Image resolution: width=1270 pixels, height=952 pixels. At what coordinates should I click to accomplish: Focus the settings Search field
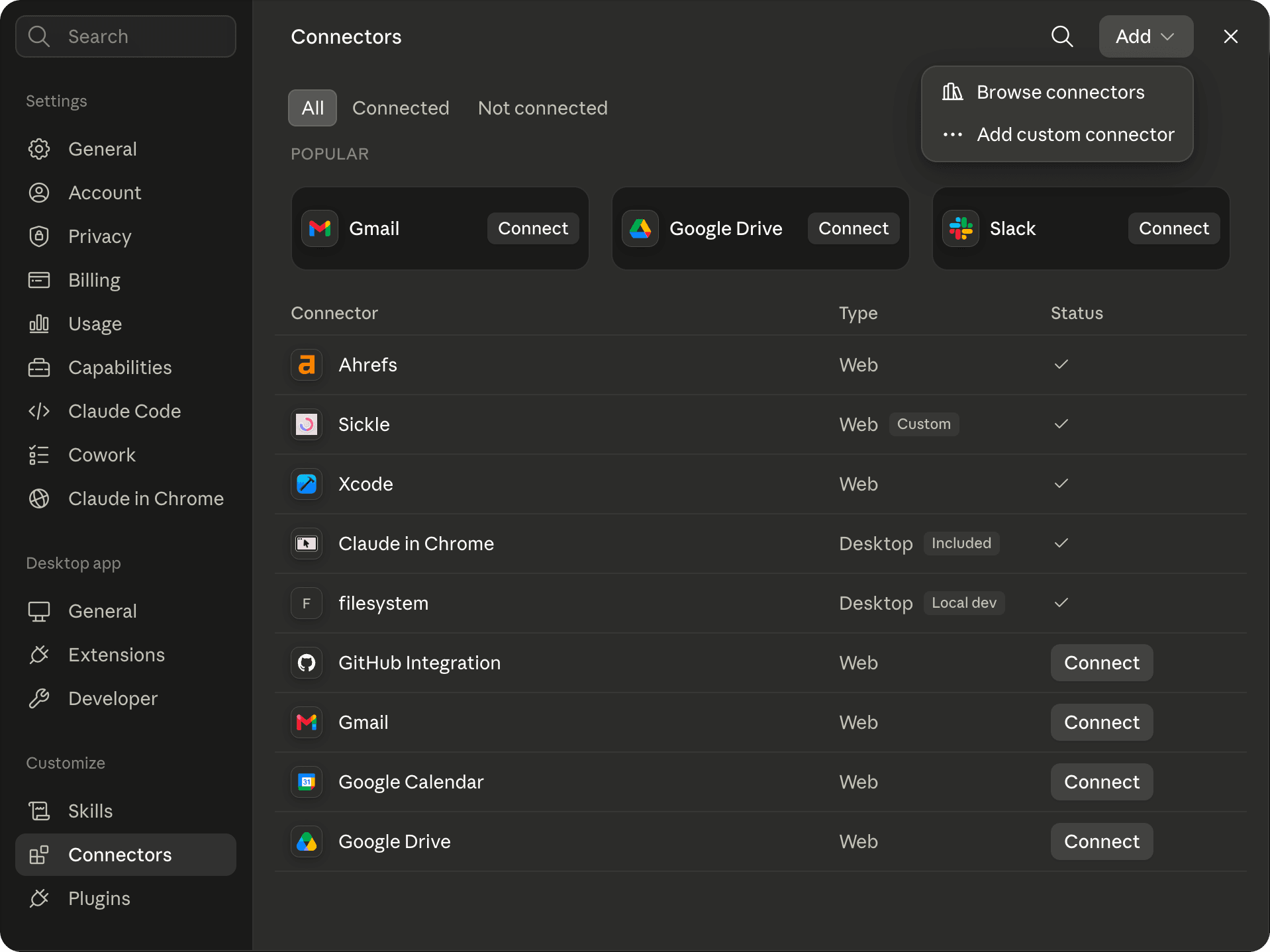pos(126,36)
